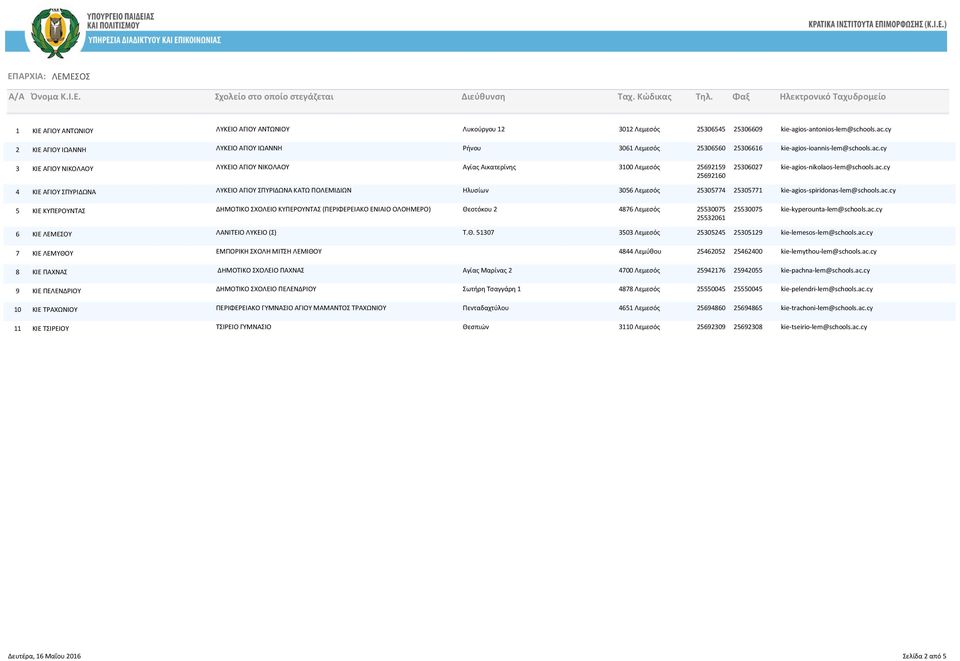This screenshot has height=661, width=960.
Task: Click 'ΠΕΡΙΦΕΡΕΙΑΚΟ ΓΥΜΝΑΣΙΟ ΑΓΙΟΥ ΜΑΜΑΝΤΟΣ ΤΡΑΧΩΝΙΟΥ' school cell
Action: (301, 308)
